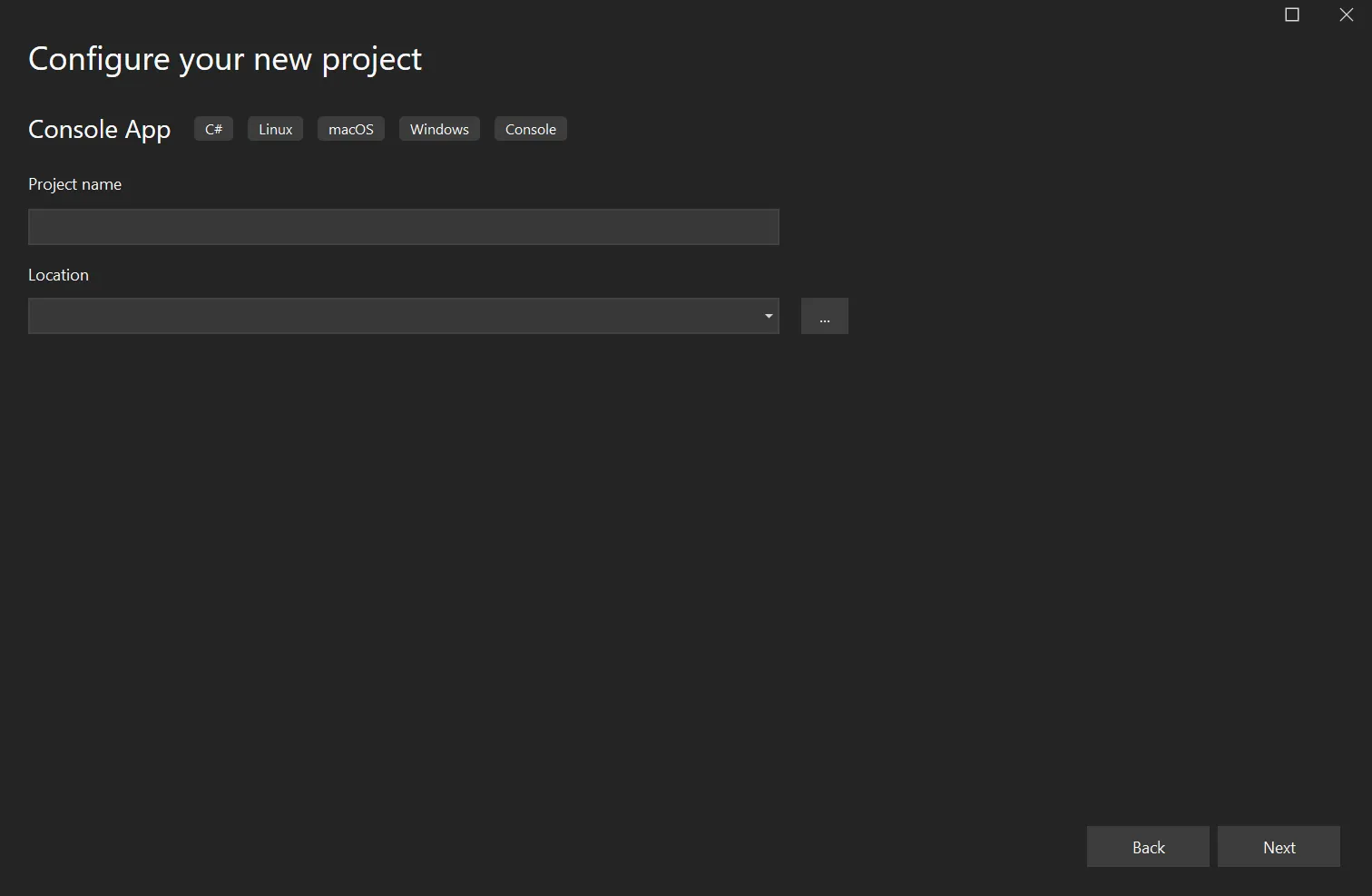Go to the Next step
This screenshot has width=1372, height=896.
[x=1279, y=847]
